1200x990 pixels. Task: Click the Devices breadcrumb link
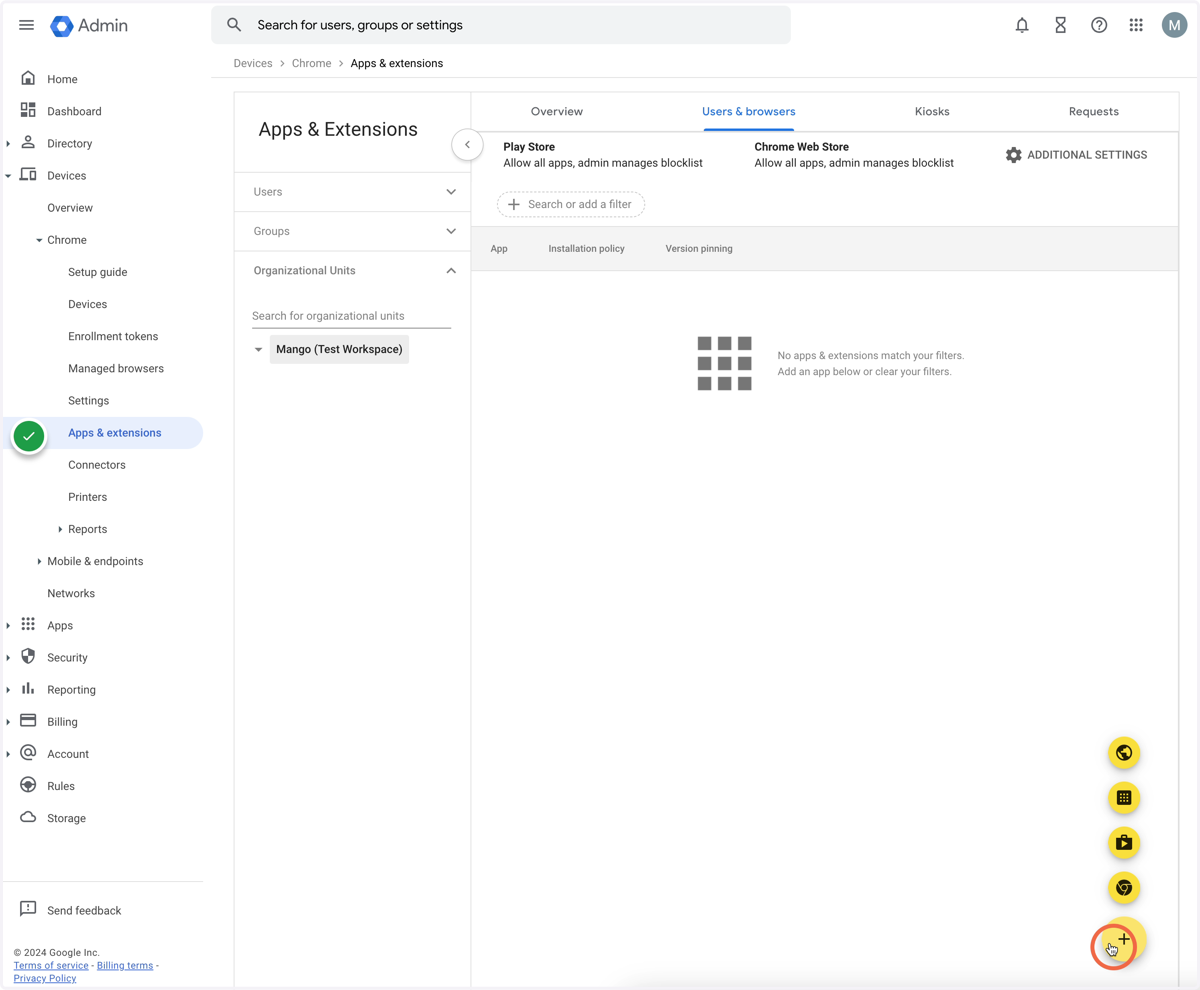[253, 63]
